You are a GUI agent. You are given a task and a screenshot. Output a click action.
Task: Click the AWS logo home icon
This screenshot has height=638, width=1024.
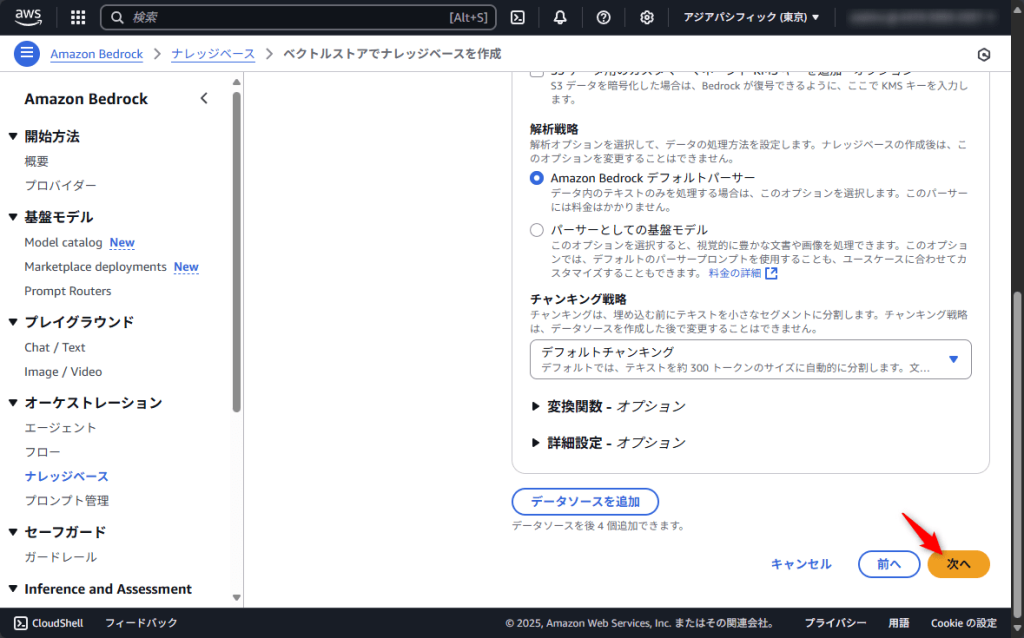28,17
